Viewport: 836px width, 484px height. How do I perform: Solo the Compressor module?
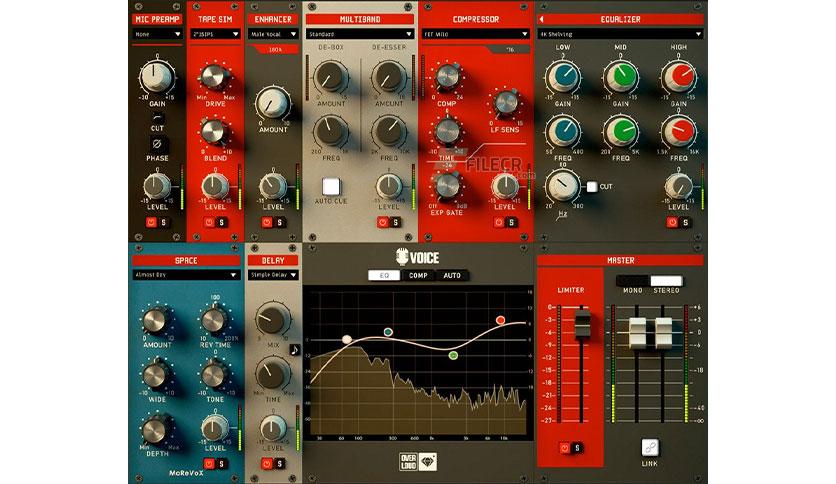pos(511,222)
